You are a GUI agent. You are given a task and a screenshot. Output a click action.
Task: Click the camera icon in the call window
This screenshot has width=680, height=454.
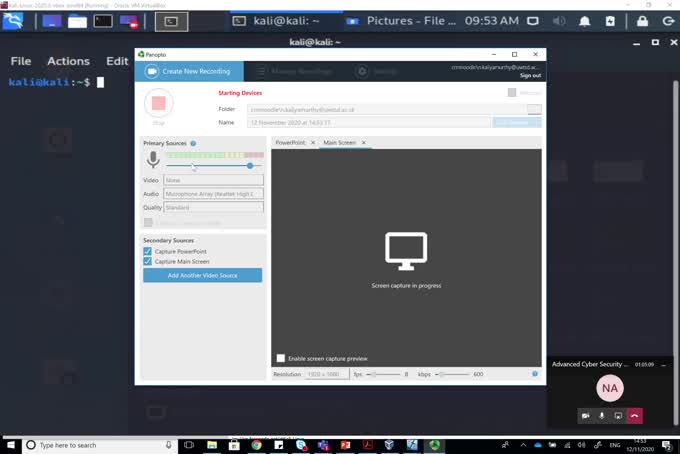tap(585, 415)
